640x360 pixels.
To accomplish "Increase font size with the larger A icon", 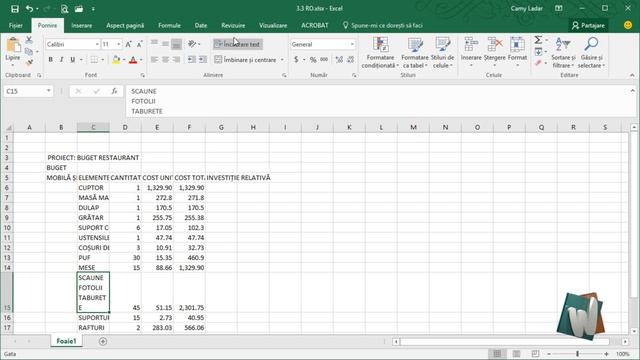I will [x=128, y=44].
